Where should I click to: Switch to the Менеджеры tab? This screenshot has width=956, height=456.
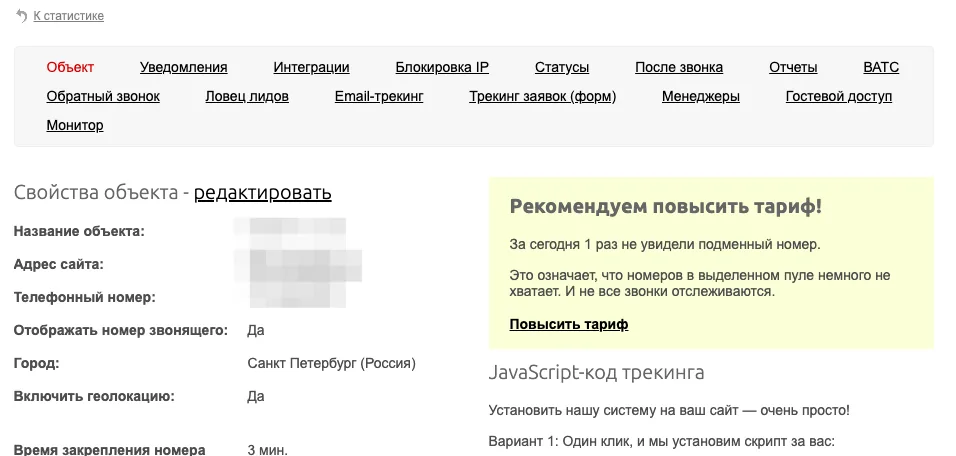[701, 96]
